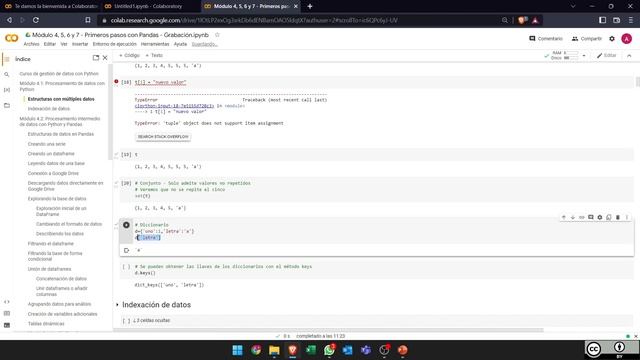Move the active cell down
The width and height of the screenshot is (640, 360).
pos(573,218)
